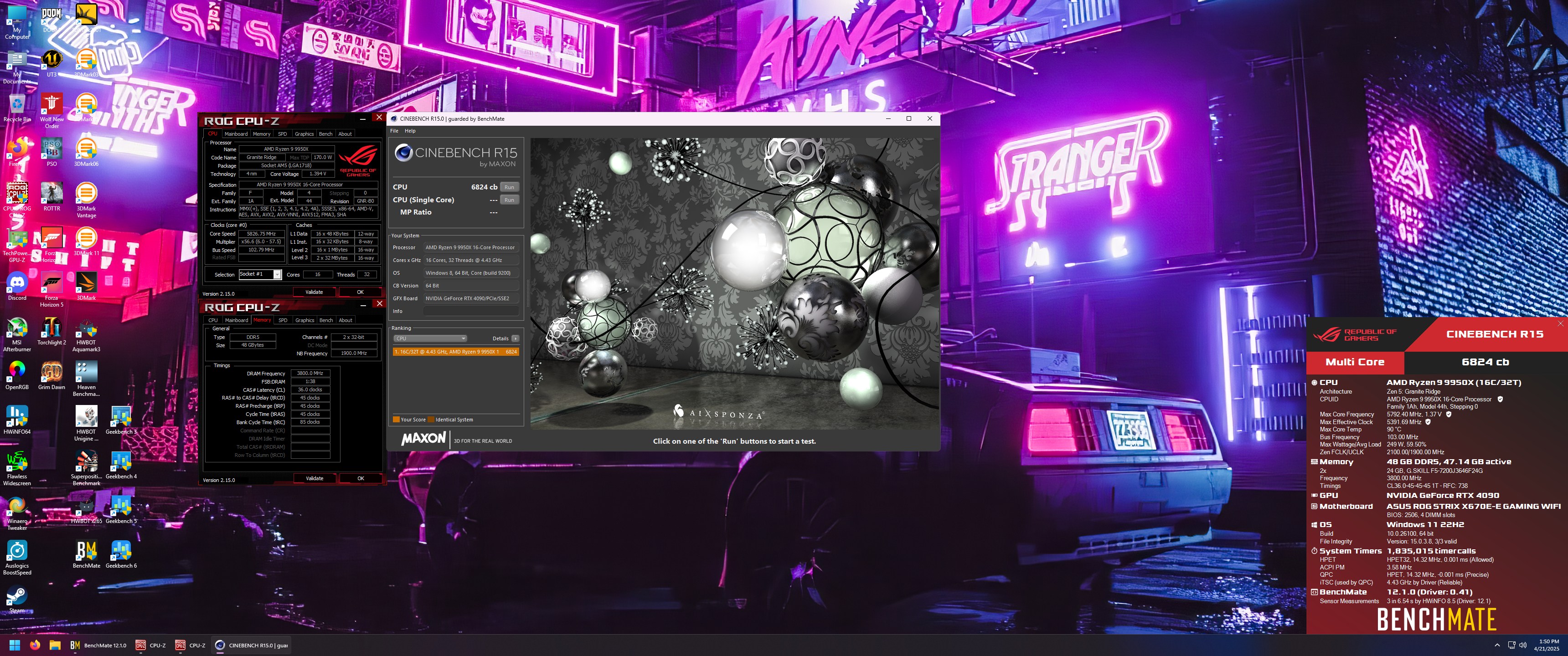Click the volume icon in system tray

pos(1523,645)
